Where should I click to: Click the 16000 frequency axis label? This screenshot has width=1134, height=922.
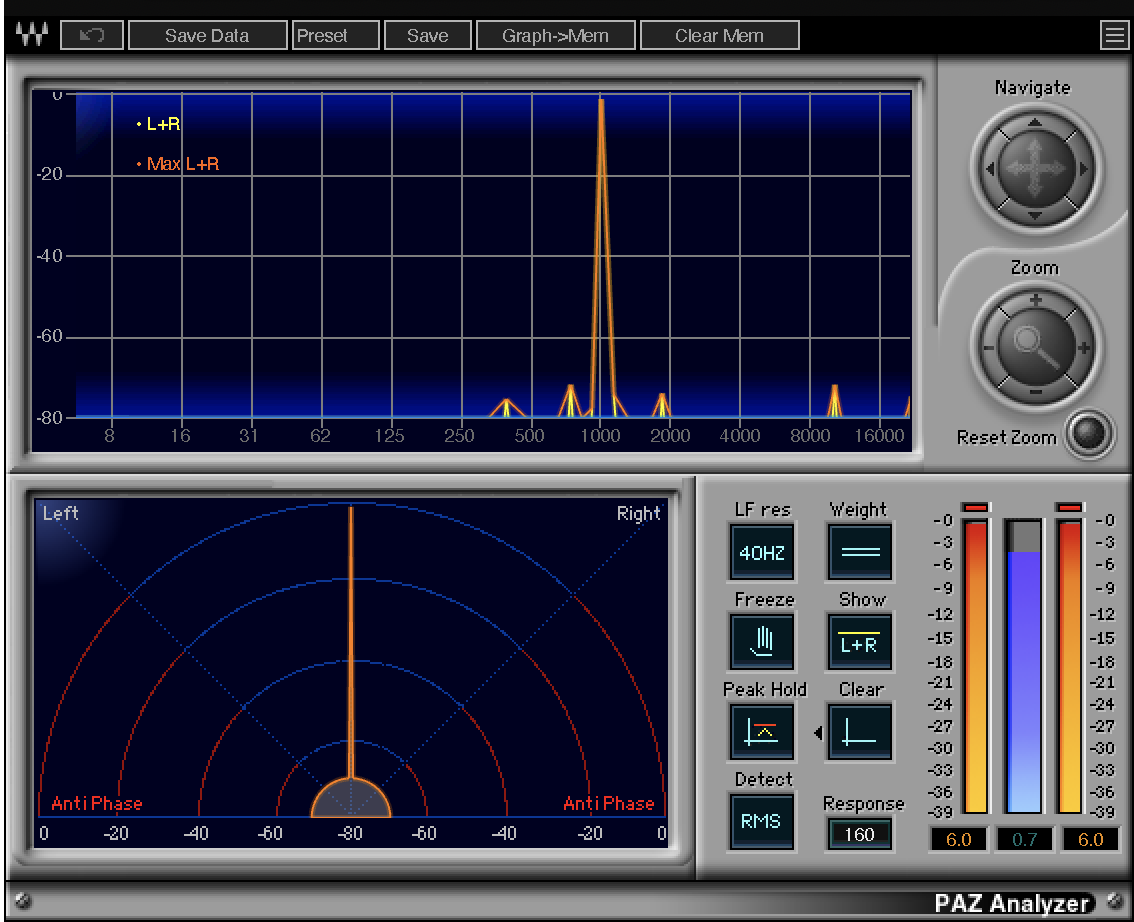(879, 435)
